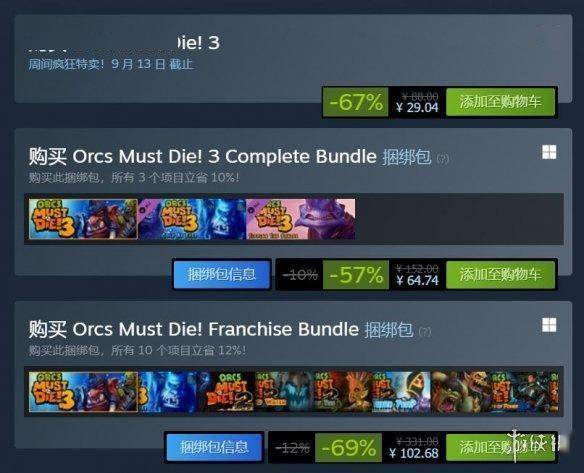
Task: Click the Windows icon on Complete Bundle
Action: tap(549, 152)
